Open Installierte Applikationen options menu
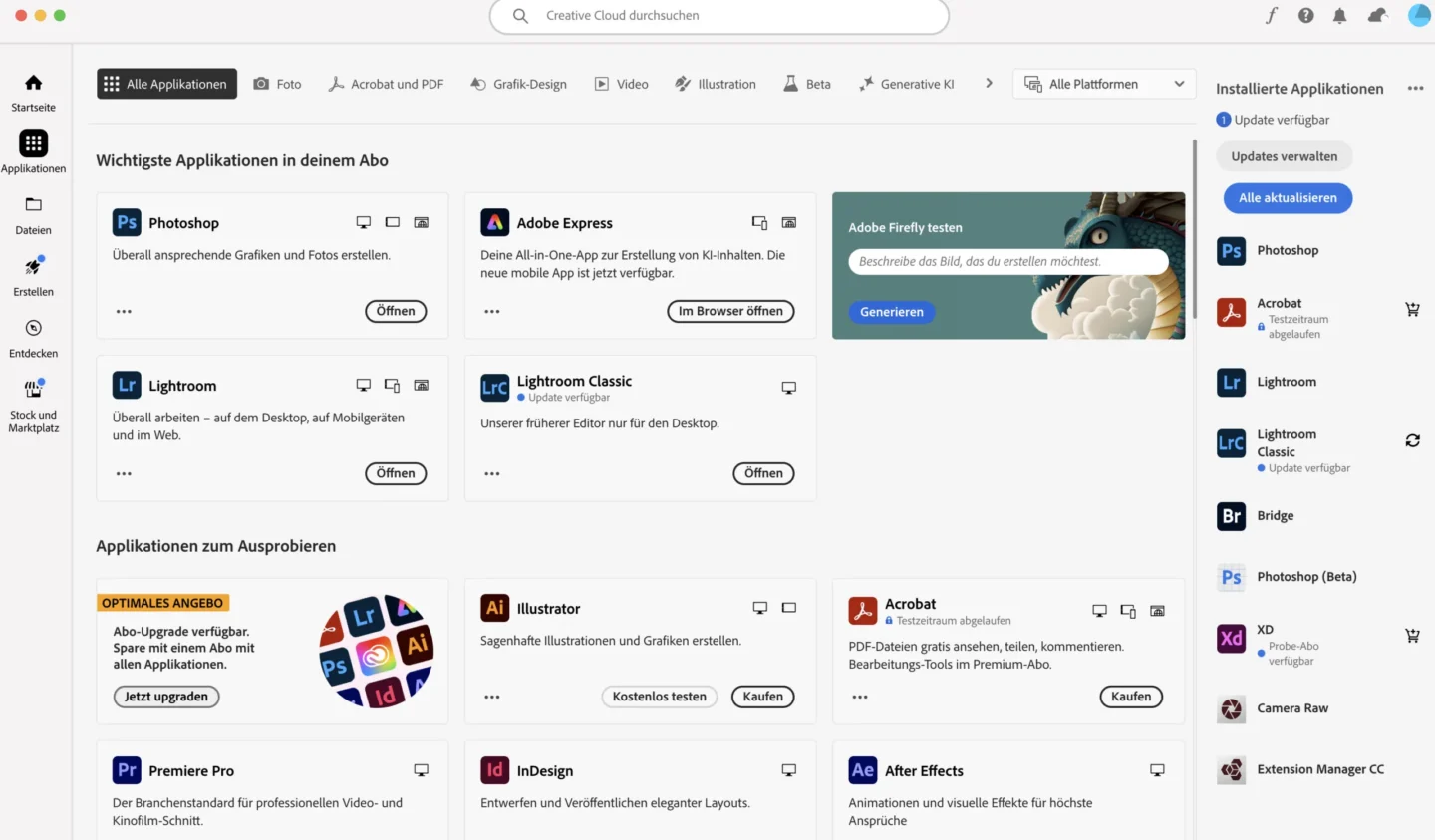The image size is (1435, 840). [x=1415, y=89]
